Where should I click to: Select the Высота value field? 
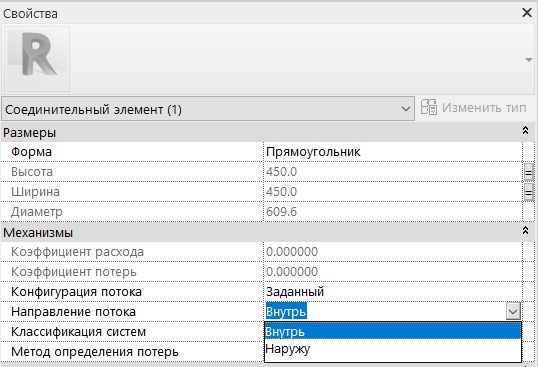click(x=393, y=171)
